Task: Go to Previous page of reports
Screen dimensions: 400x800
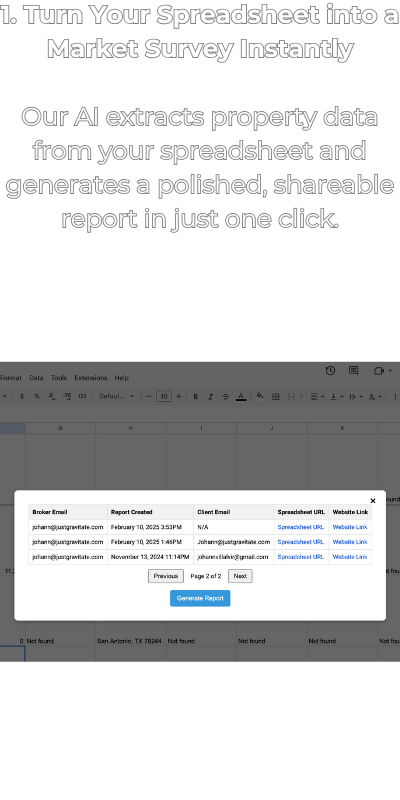Action: 166,576
